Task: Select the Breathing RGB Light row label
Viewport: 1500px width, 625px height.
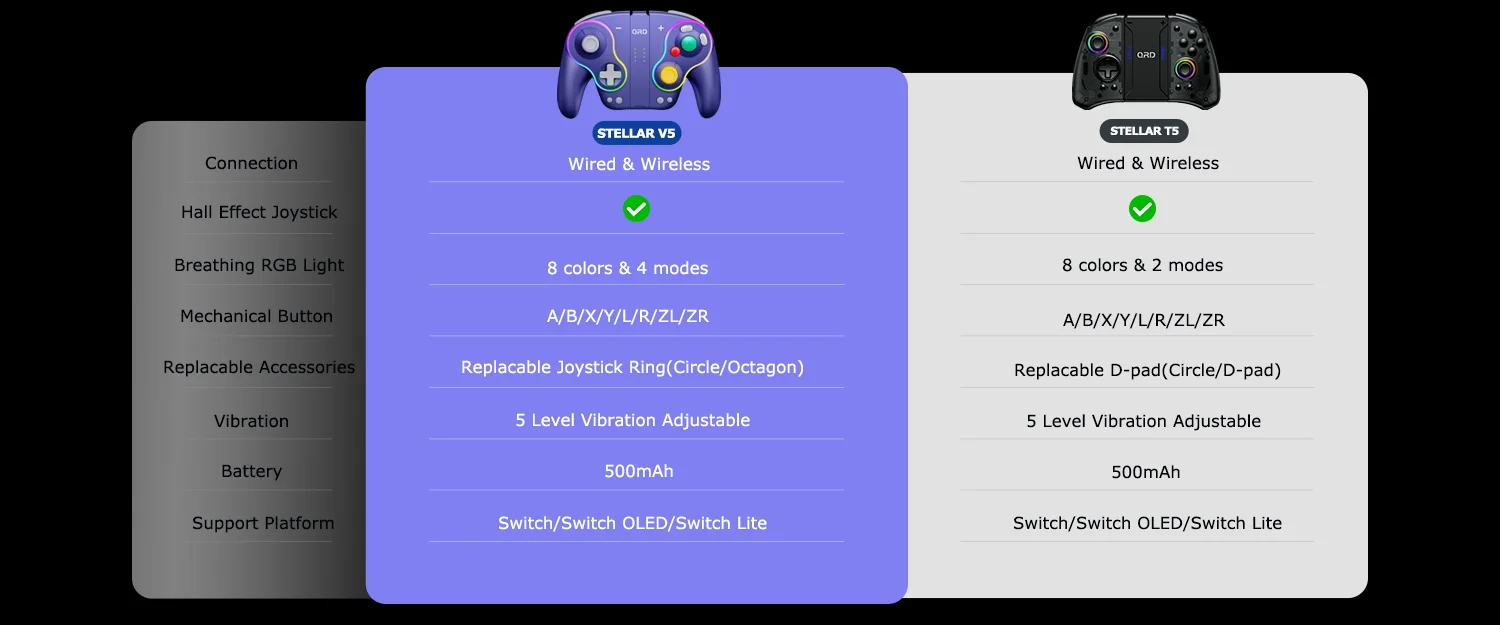Action: [x=259, y=265]
